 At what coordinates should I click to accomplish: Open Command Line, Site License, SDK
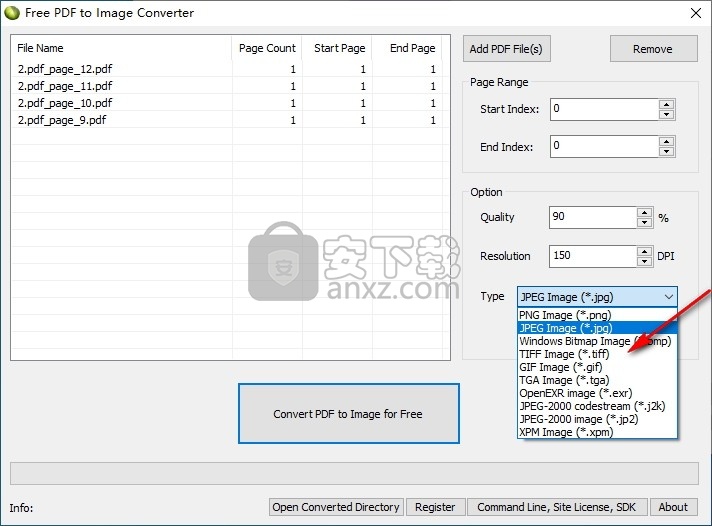coord(557,507)
